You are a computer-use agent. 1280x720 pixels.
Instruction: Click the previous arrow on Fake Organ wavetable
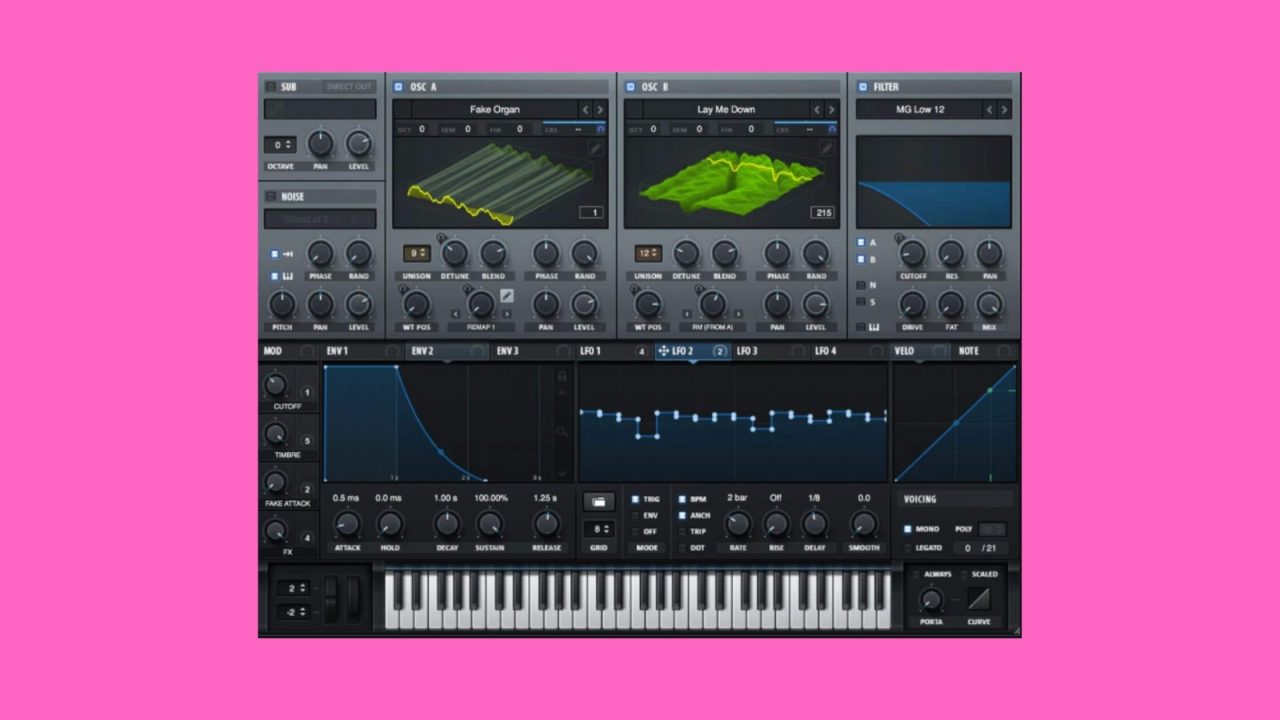click(585, 109)
